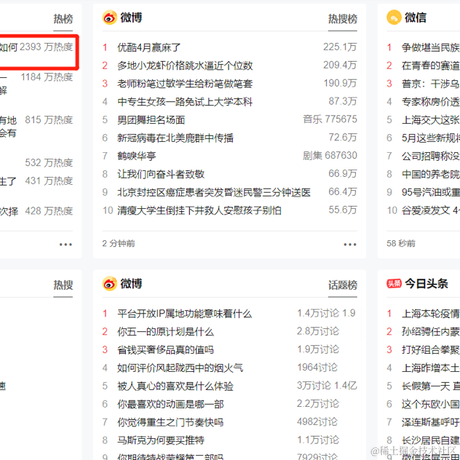The image size is (460, 460).
Task: Open 你五一的原计划是什么
Action: (x=166, y=332)
